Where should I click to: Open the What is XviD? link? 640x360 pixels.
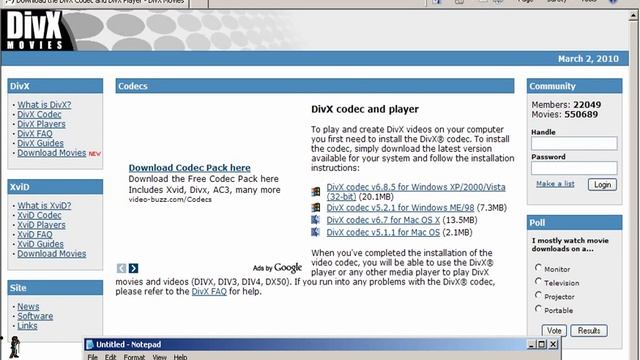pos(44,205)
